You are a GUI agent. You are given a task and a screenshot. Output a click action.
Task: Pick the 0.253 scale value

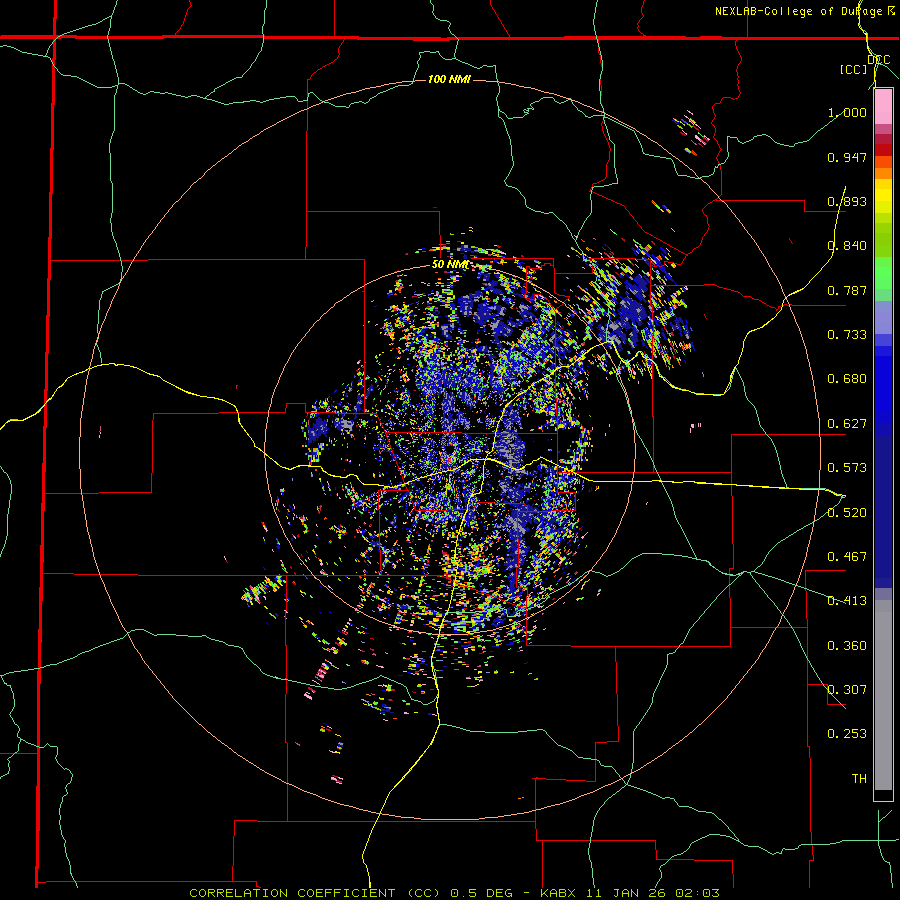coord(847,734)
